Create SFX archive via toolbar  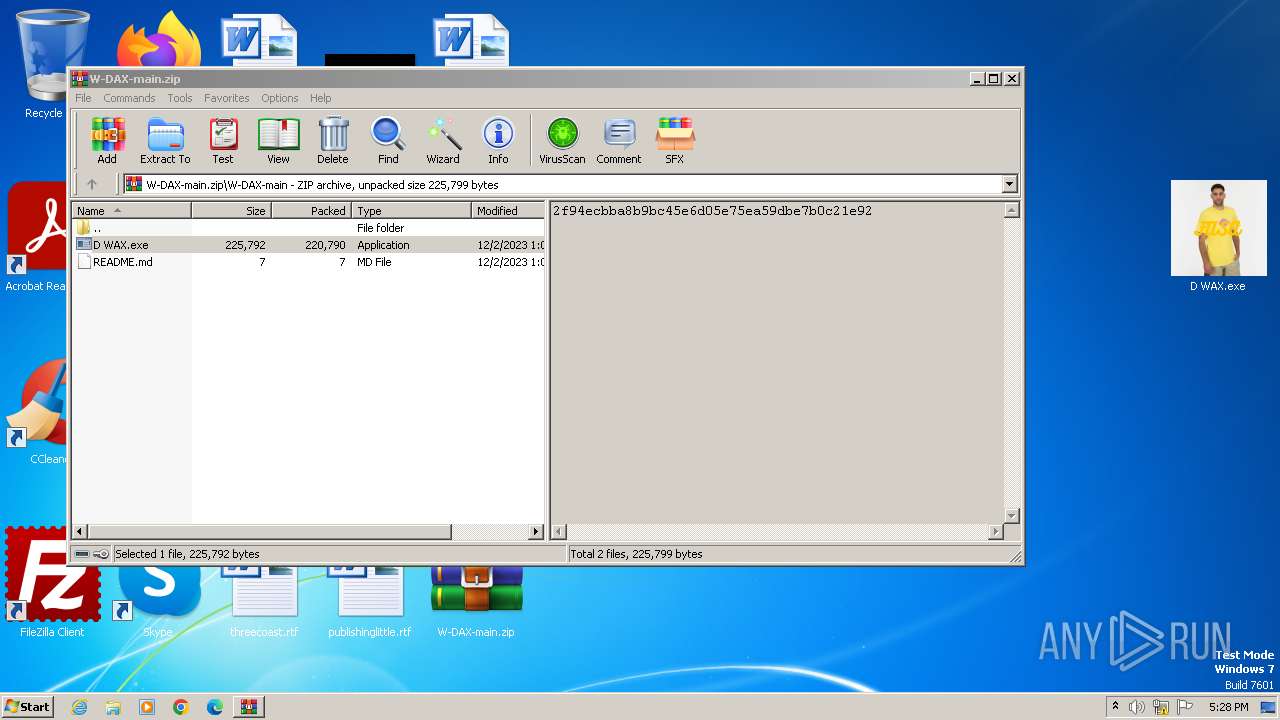pos(675,141)
